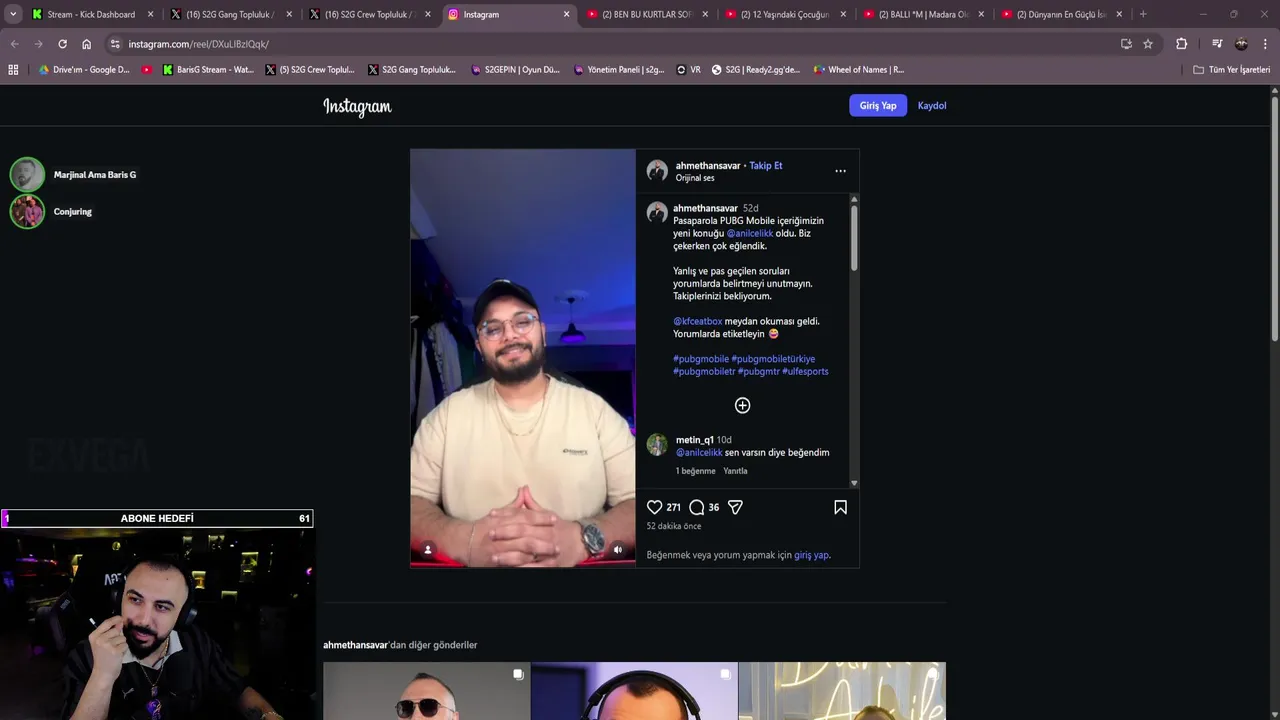Screen dimensions: 1280x720
Task: Click the browser forward arrow
Action: [x=38, y=44]
